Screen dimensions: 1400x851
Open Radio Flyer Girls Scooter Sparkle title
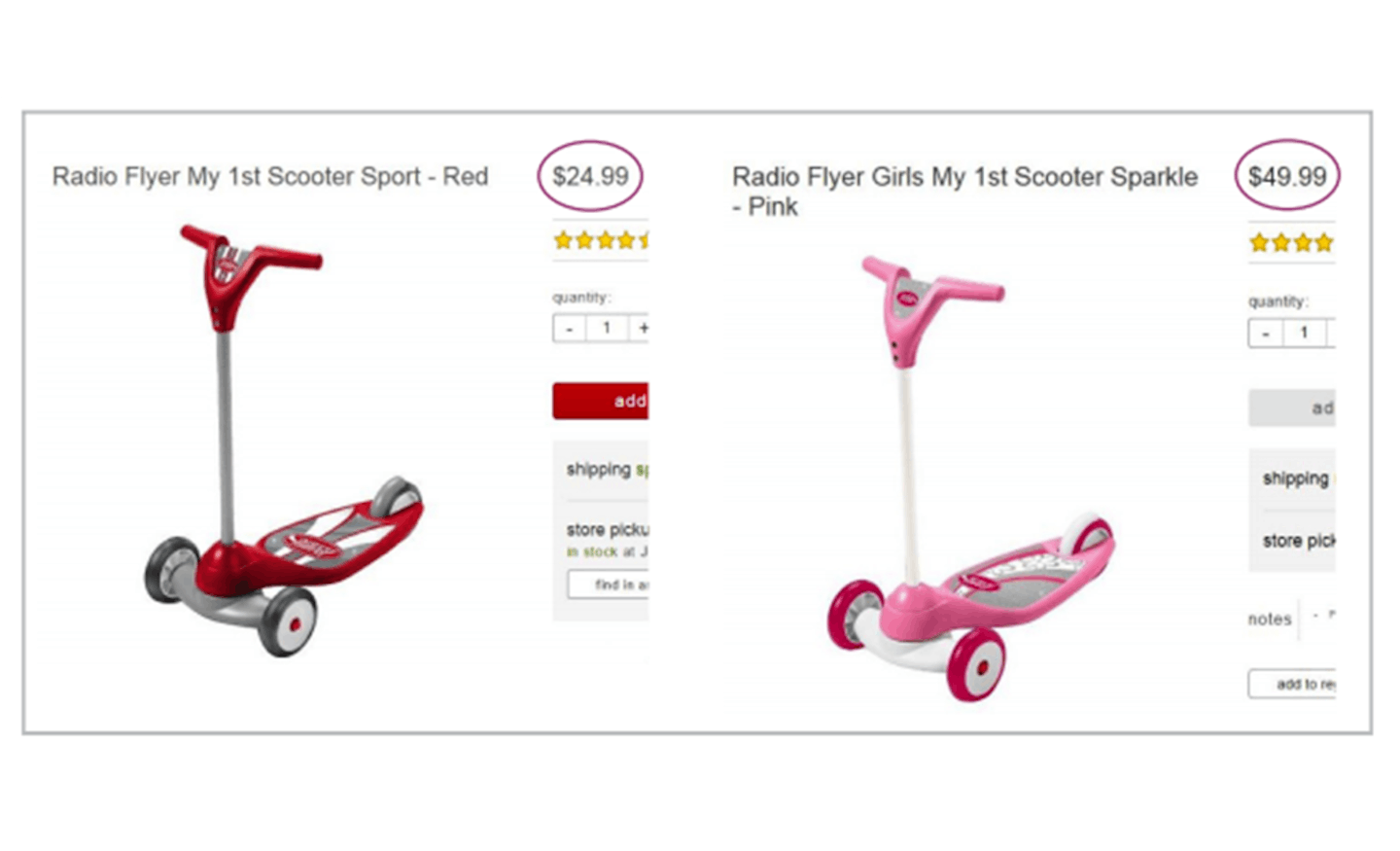[x=964, y=191]
